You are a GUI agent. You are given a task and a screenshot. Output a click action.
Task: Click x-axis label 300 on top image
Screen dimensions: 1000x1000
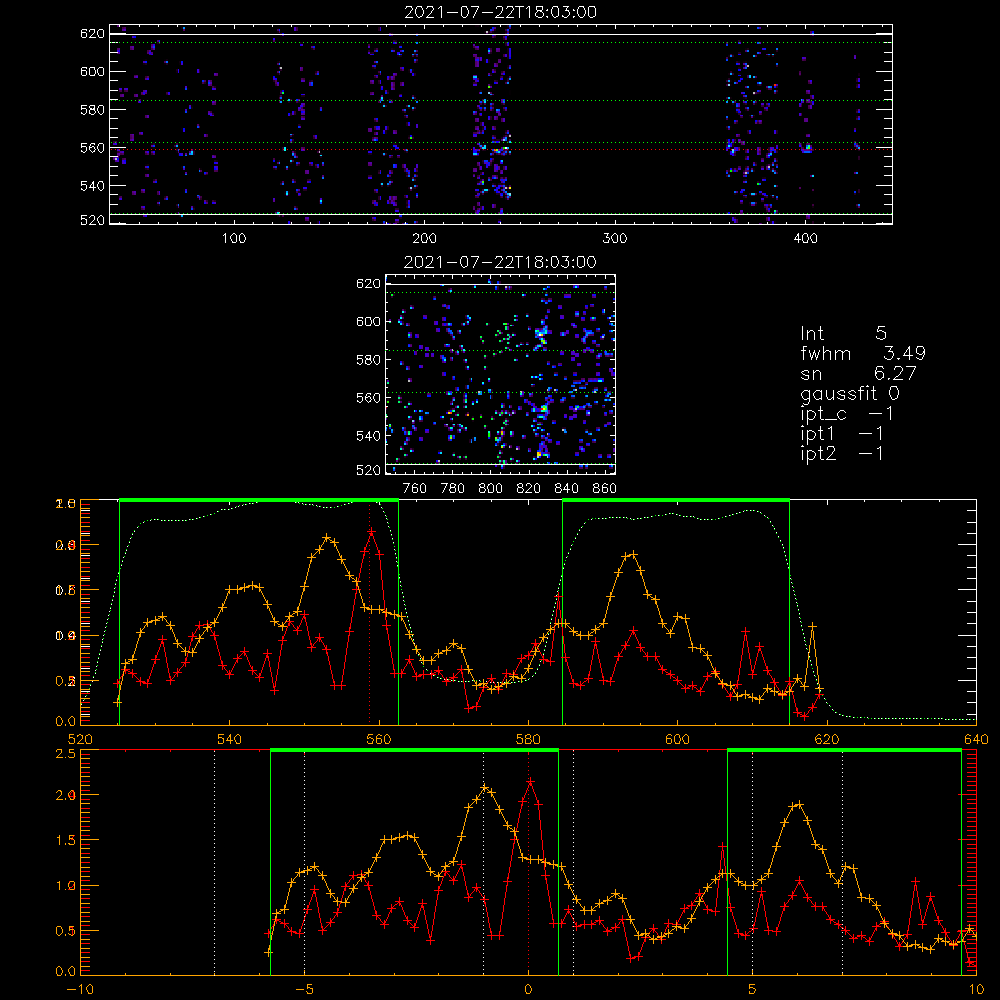(615, 239)
